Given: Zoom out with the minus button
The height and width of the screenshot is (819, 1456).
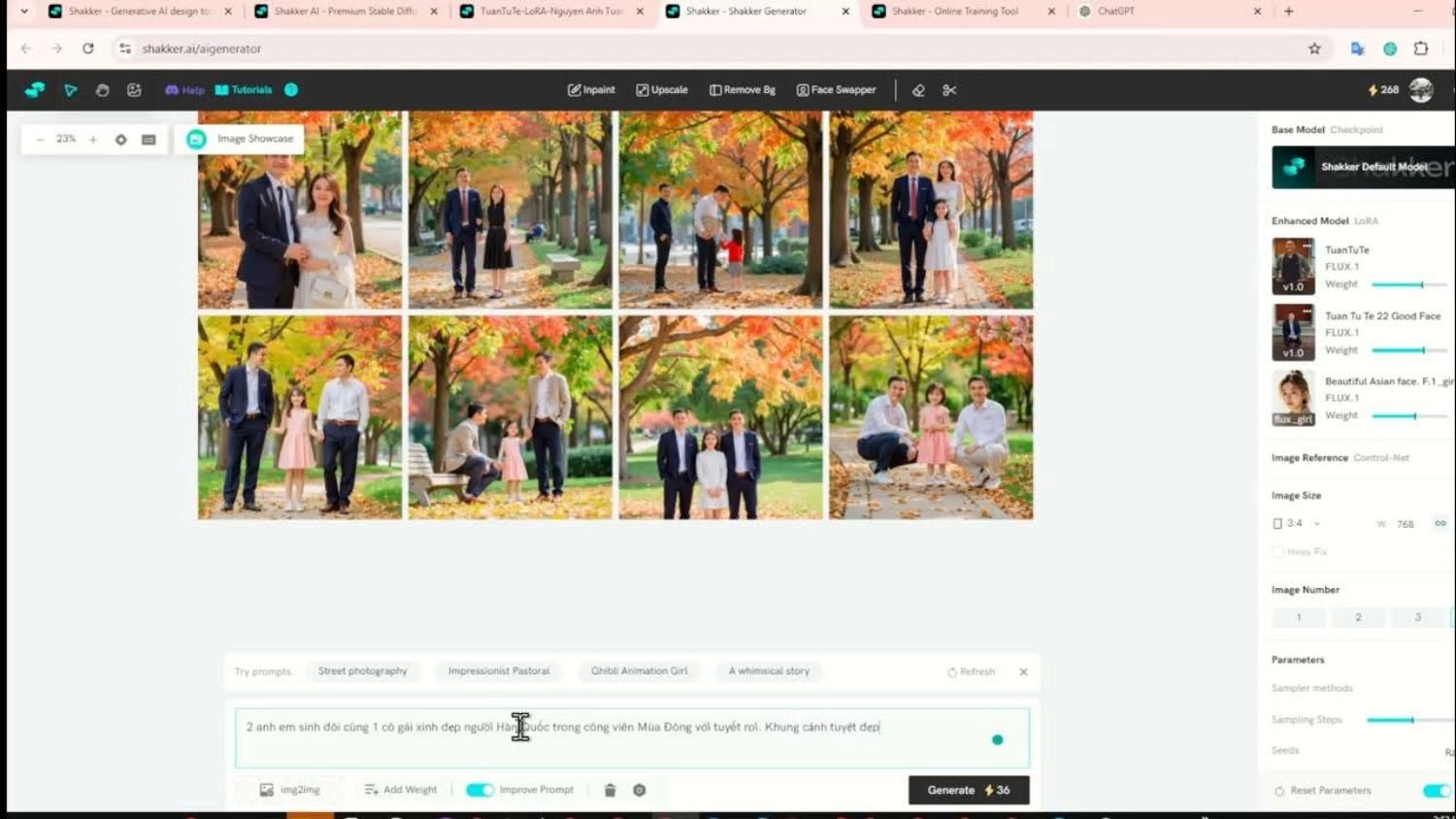Looking at the screenshot, I should click(x=40, y=139).
